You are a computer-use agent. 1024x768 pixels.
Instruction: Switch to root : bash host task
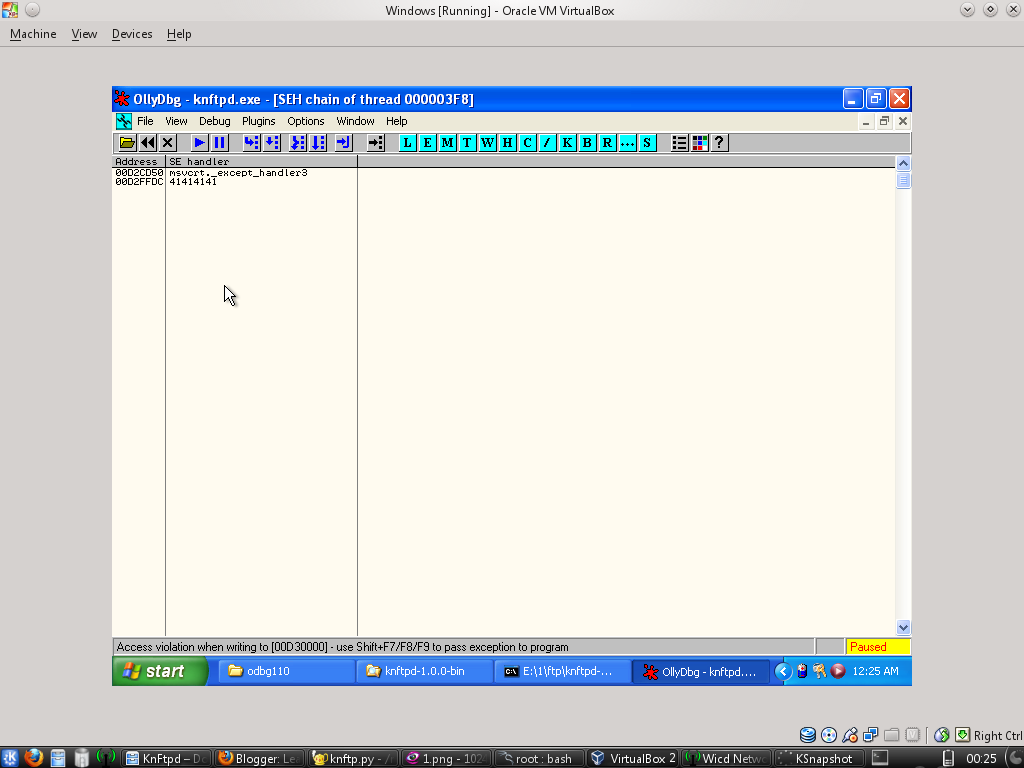[539, 758]
